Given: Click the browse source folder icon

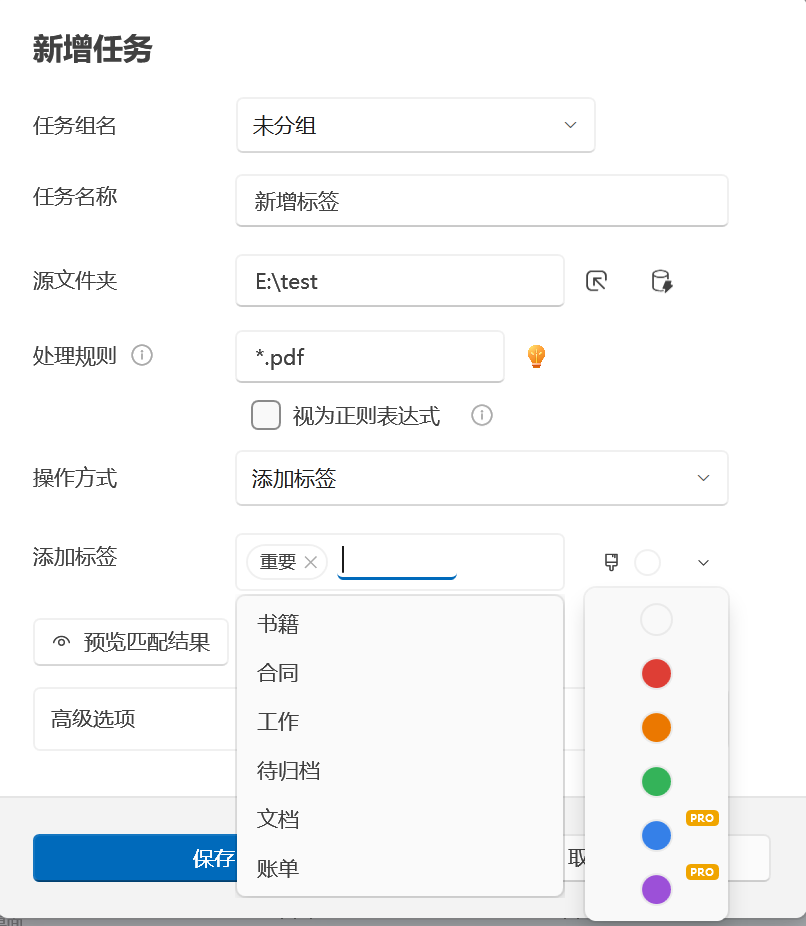Looking at the screenshot, I should (x=596, y=281).
